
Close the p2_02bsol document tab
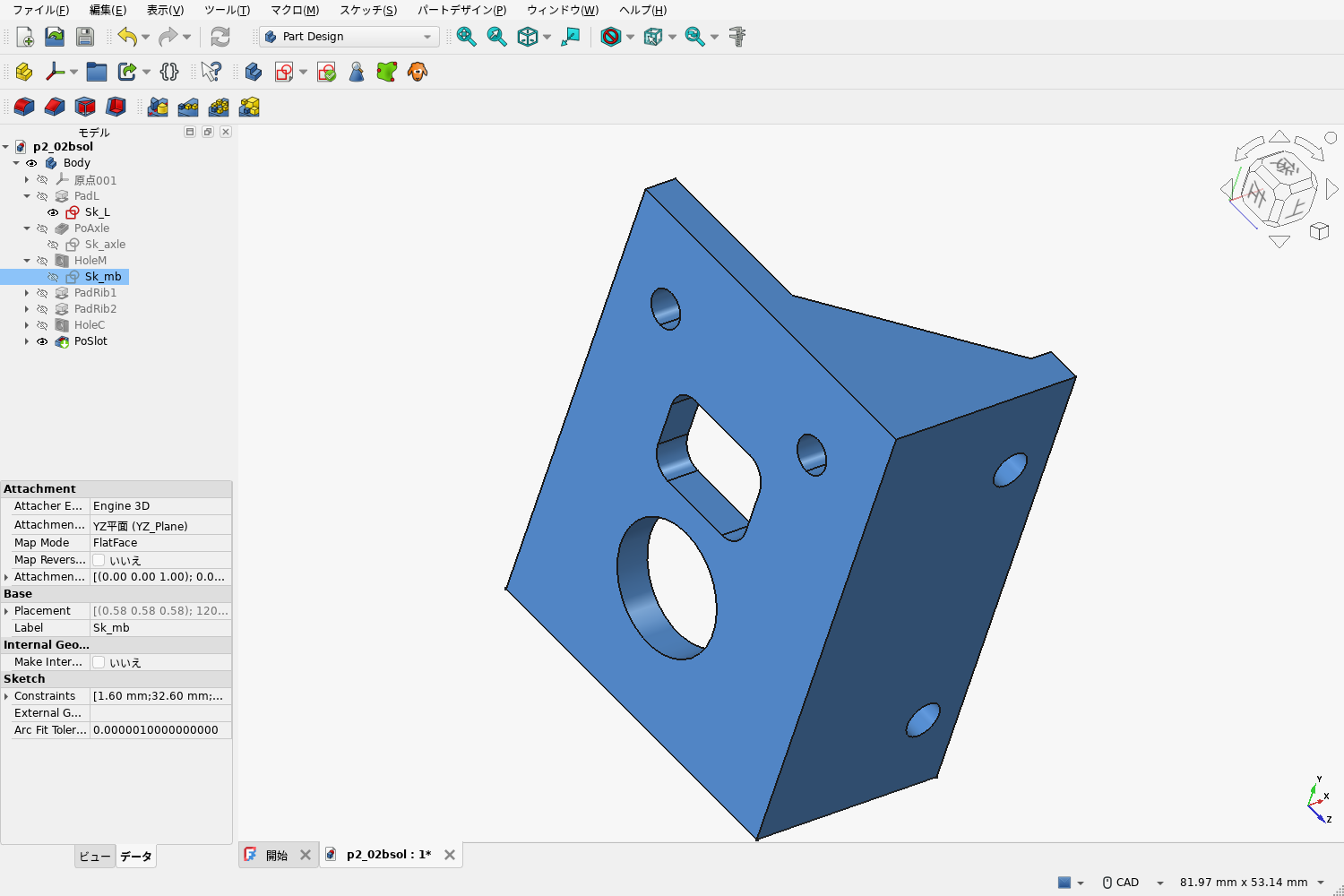pos(450,855)
